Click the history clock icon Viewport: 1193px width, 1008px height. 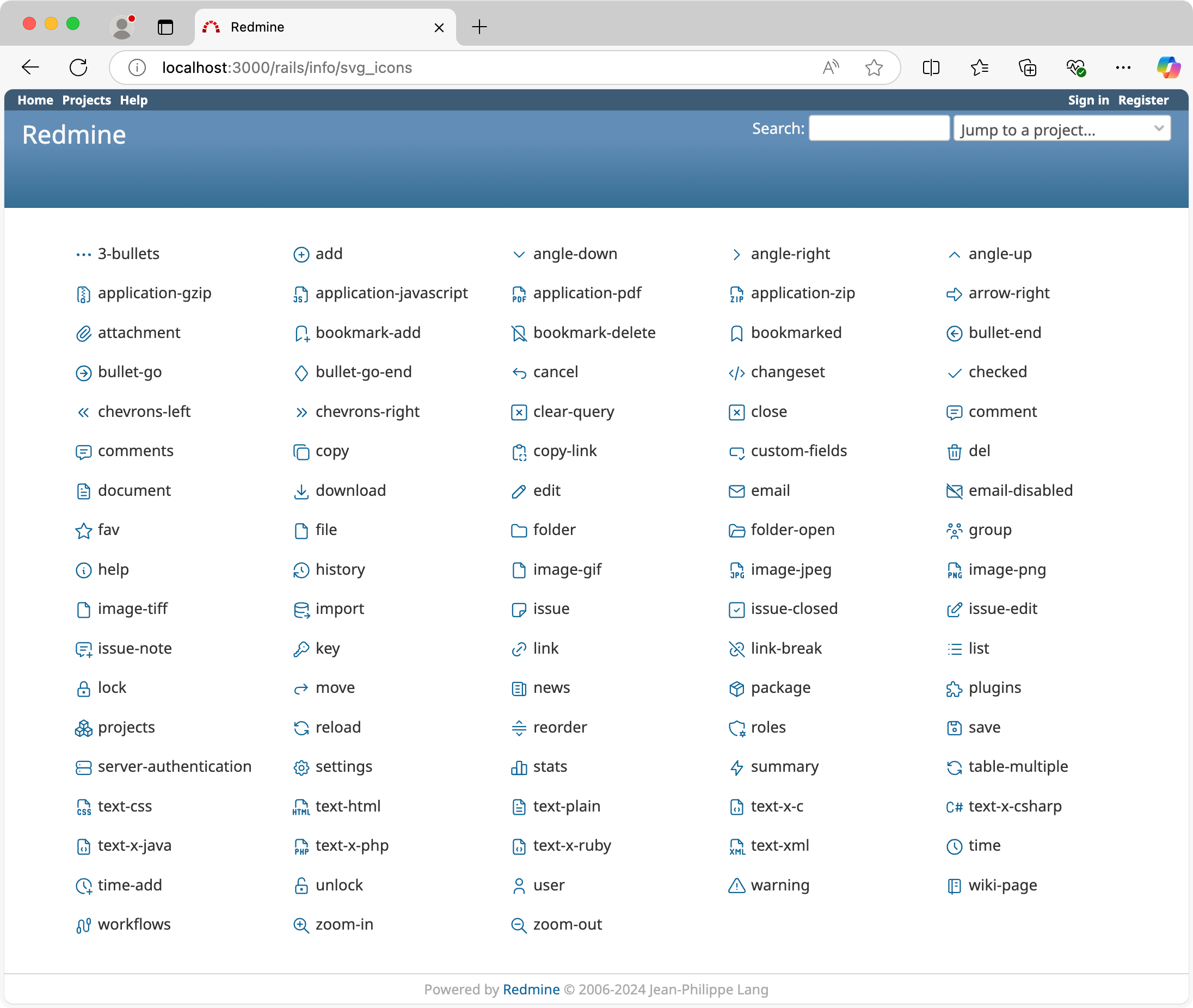[x=301, y=570]
